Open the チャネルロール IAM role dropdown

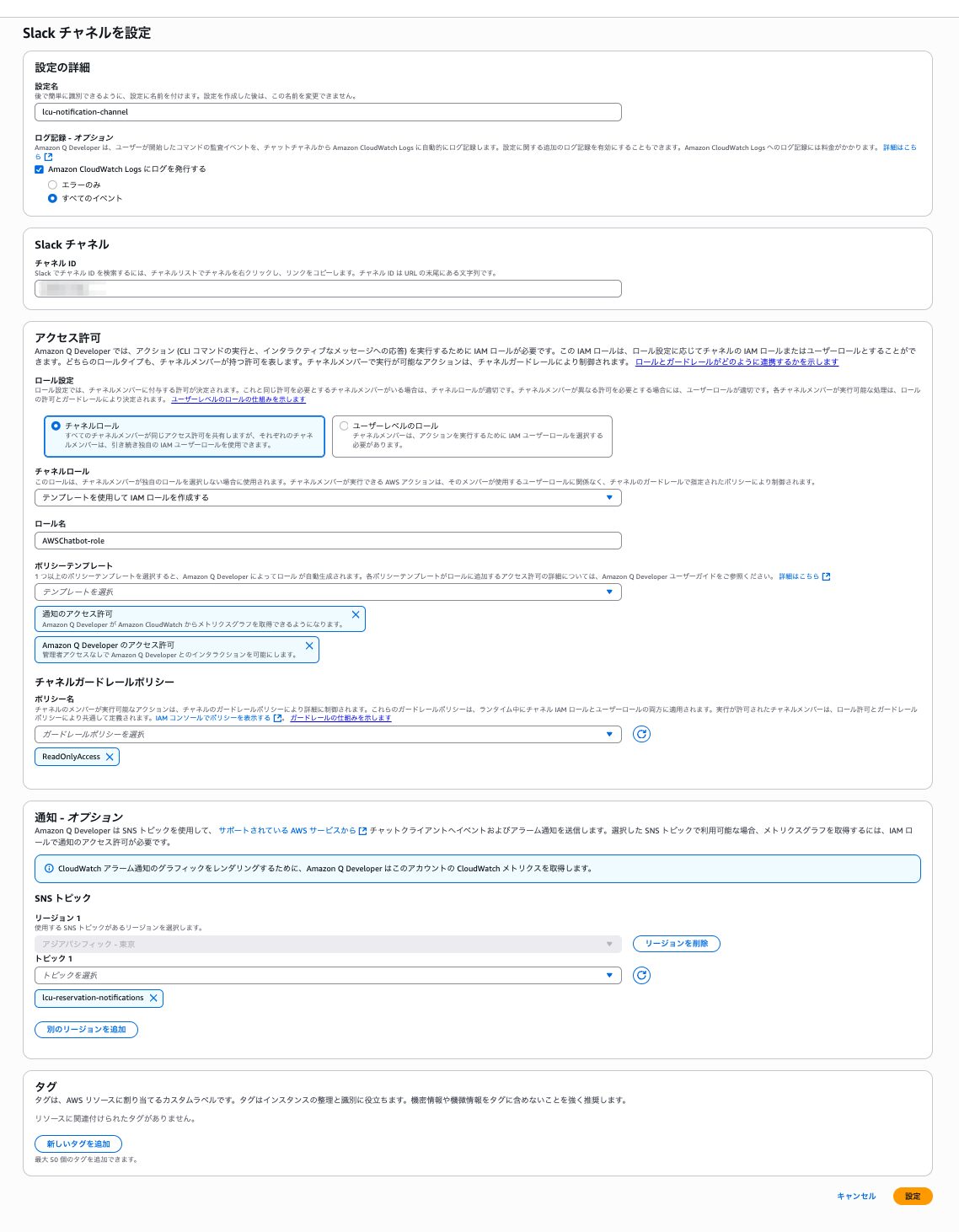click(328, 498)
